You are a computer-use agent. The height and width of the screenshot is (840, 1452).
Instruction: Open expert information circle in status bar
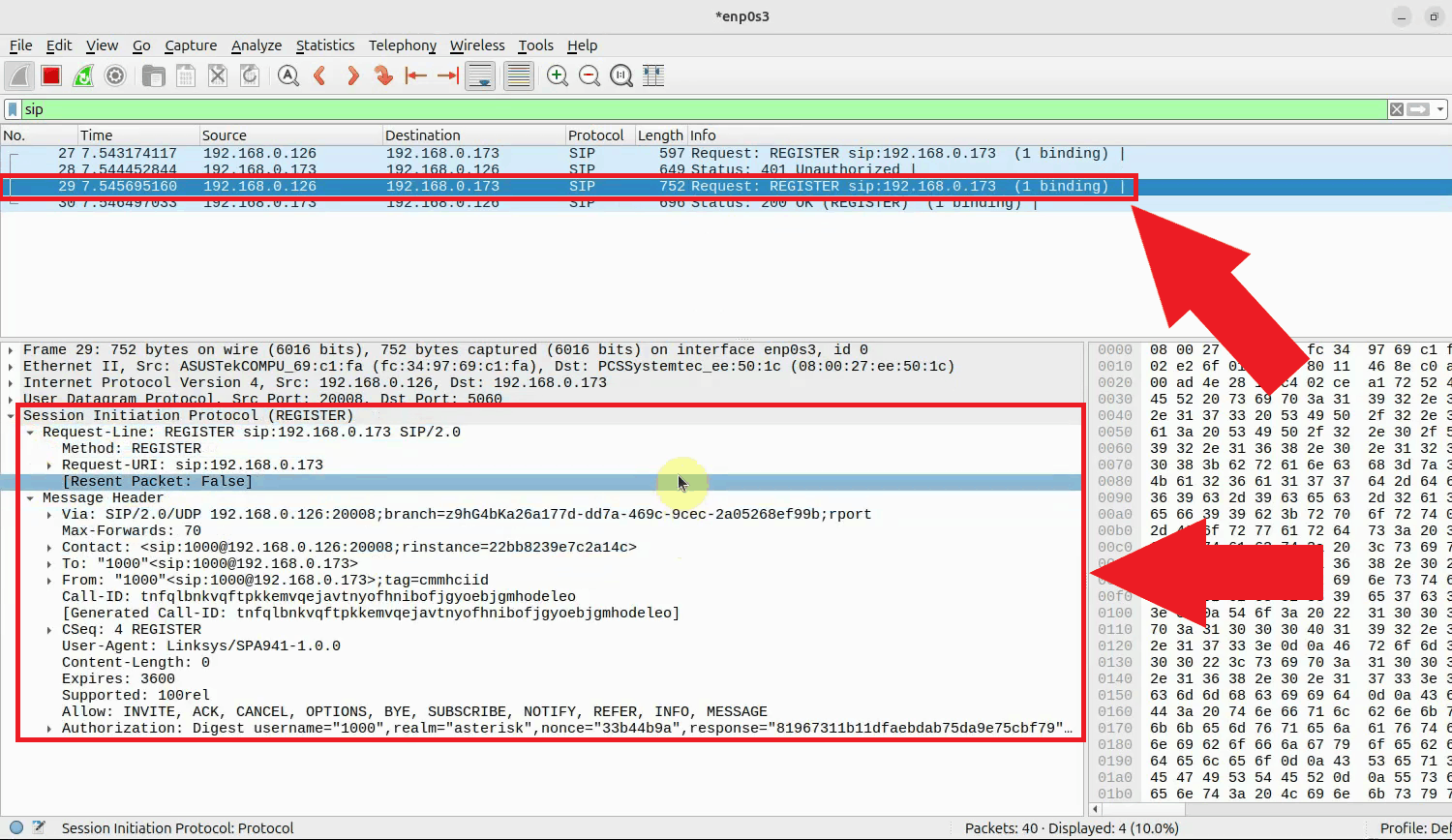tap(16, 827)
